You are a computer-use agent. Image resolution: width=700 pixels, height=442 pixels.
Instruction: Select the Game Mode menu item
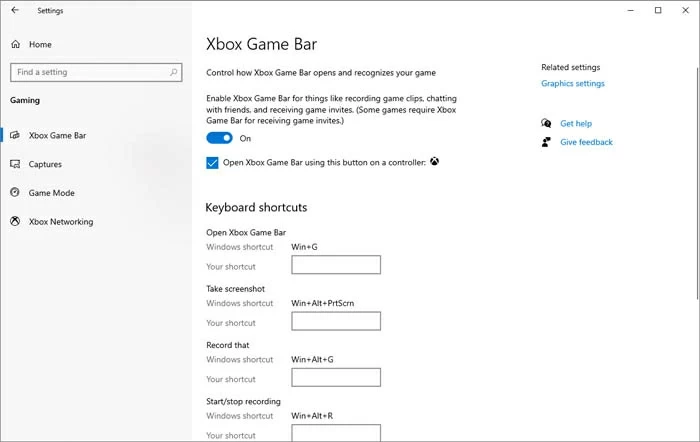coord(52,193)
